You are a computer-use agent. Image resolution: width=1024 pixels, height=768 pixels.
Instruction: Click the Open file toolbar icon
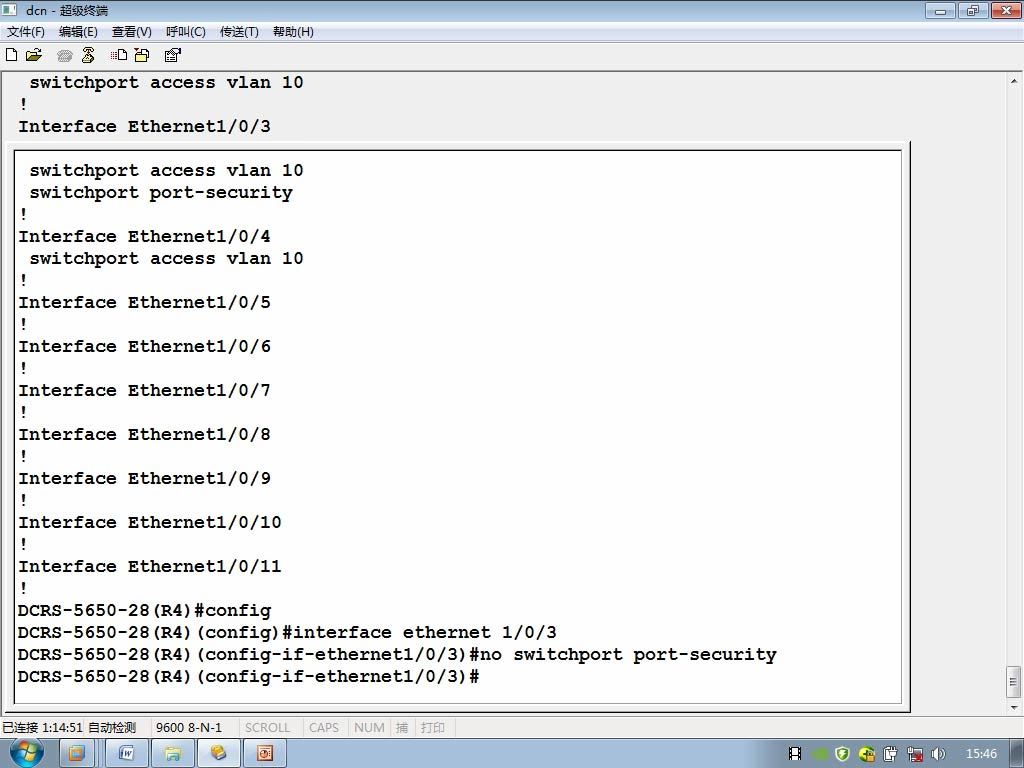pyautogui.click(x=34, y=56)
